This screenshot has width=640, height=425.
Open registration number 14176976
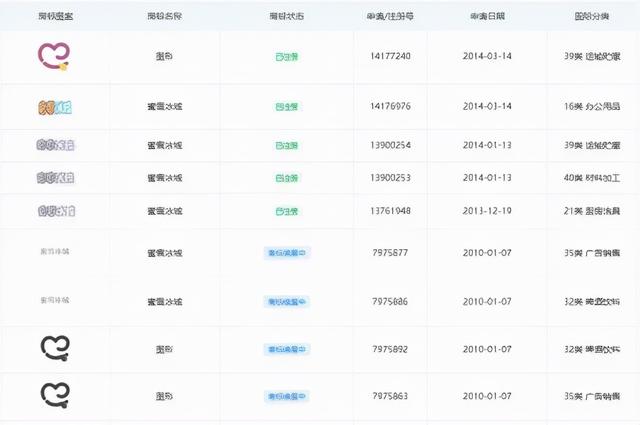point(390,106)
